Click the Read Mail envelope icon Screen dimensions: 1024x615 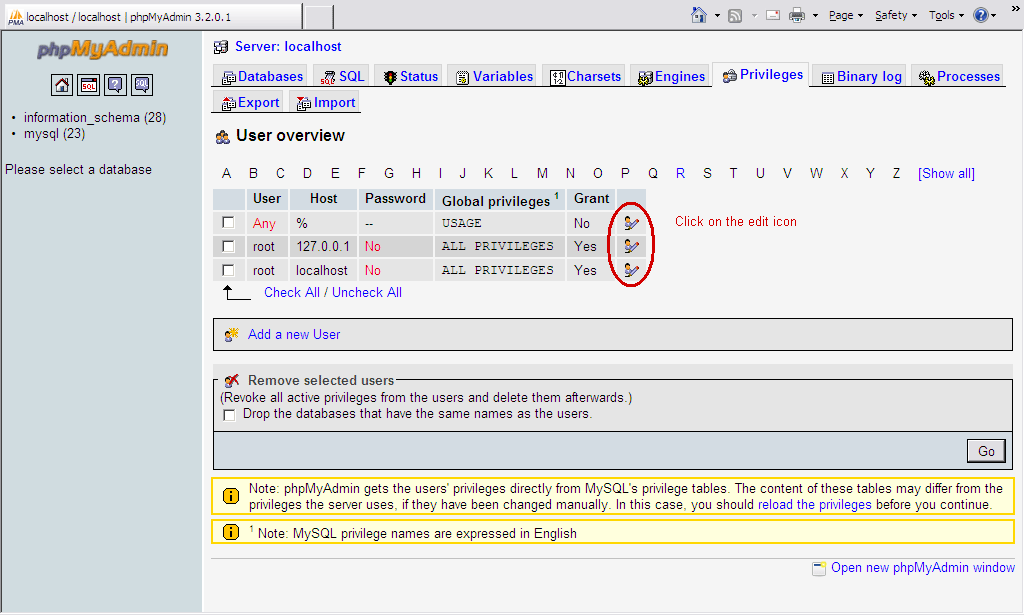773,15
